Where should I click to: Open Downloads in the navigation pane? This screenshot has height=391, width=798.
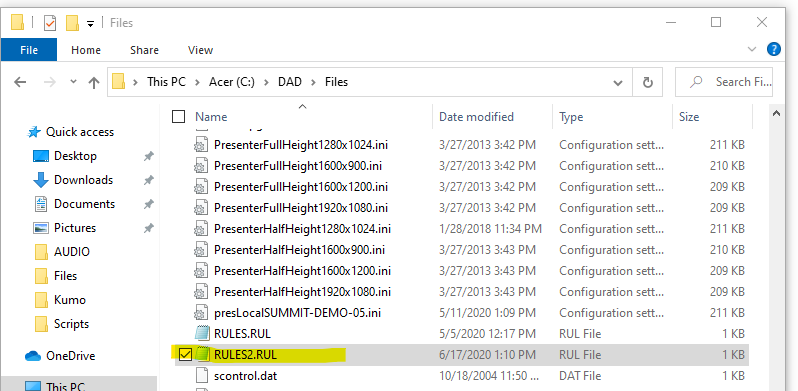(83, 180)
